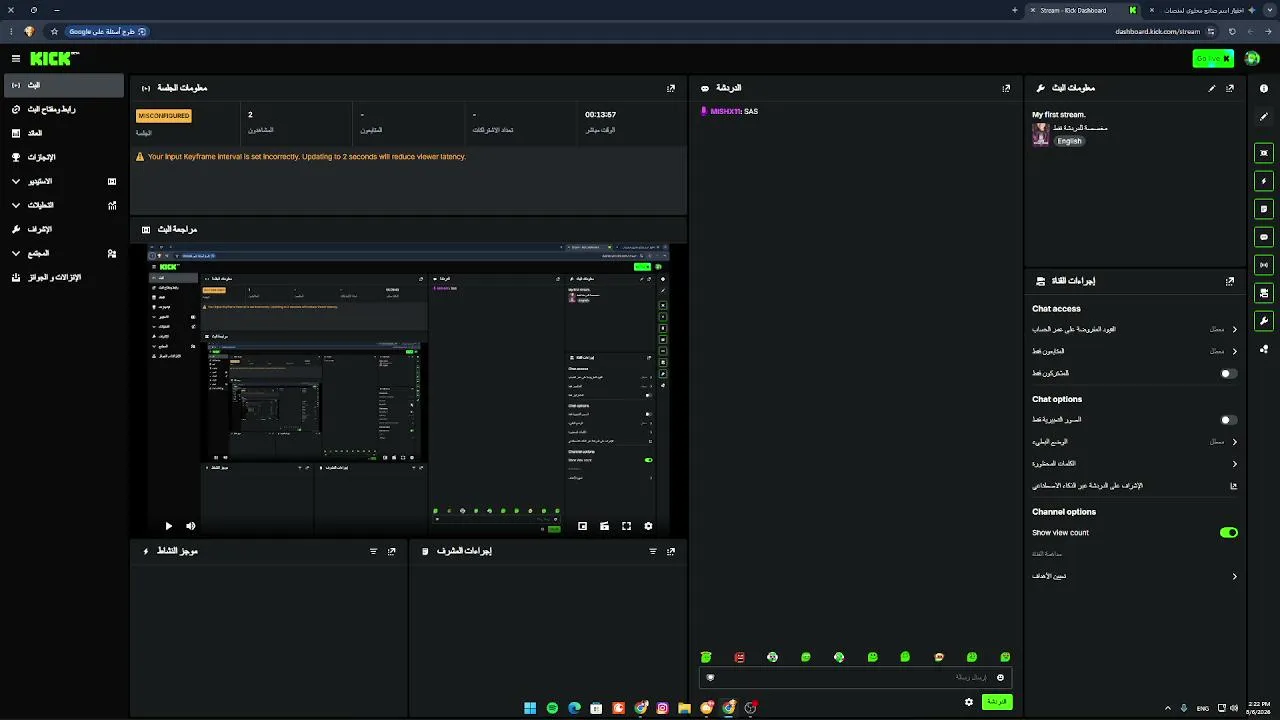Image resolution: width=1280 pixels, height=720 pixels.
Task: Open the المتابعين فقط chat setting
Action: [1135, 351]
